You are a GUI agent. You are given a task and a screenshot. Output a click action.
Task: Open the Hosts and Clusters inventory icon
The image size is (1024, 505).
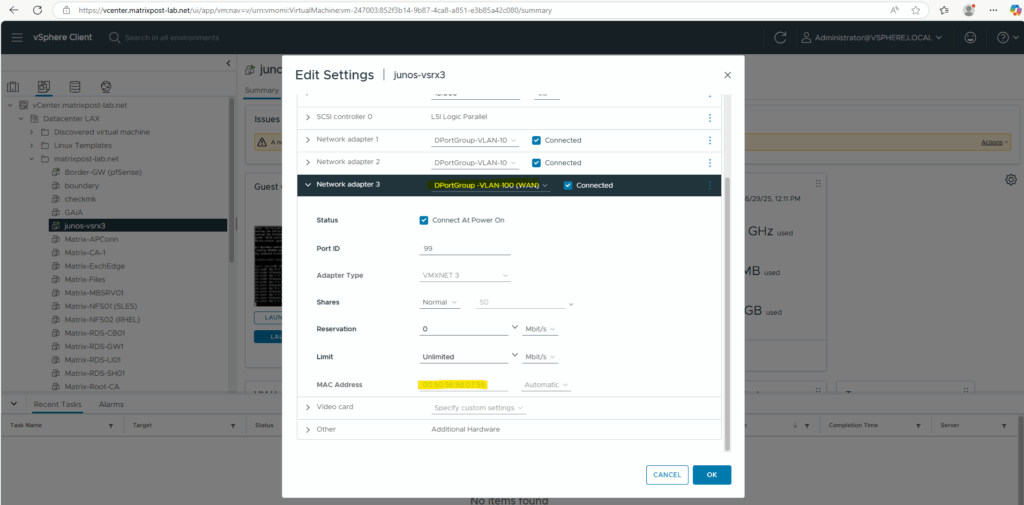coord(13,87)
